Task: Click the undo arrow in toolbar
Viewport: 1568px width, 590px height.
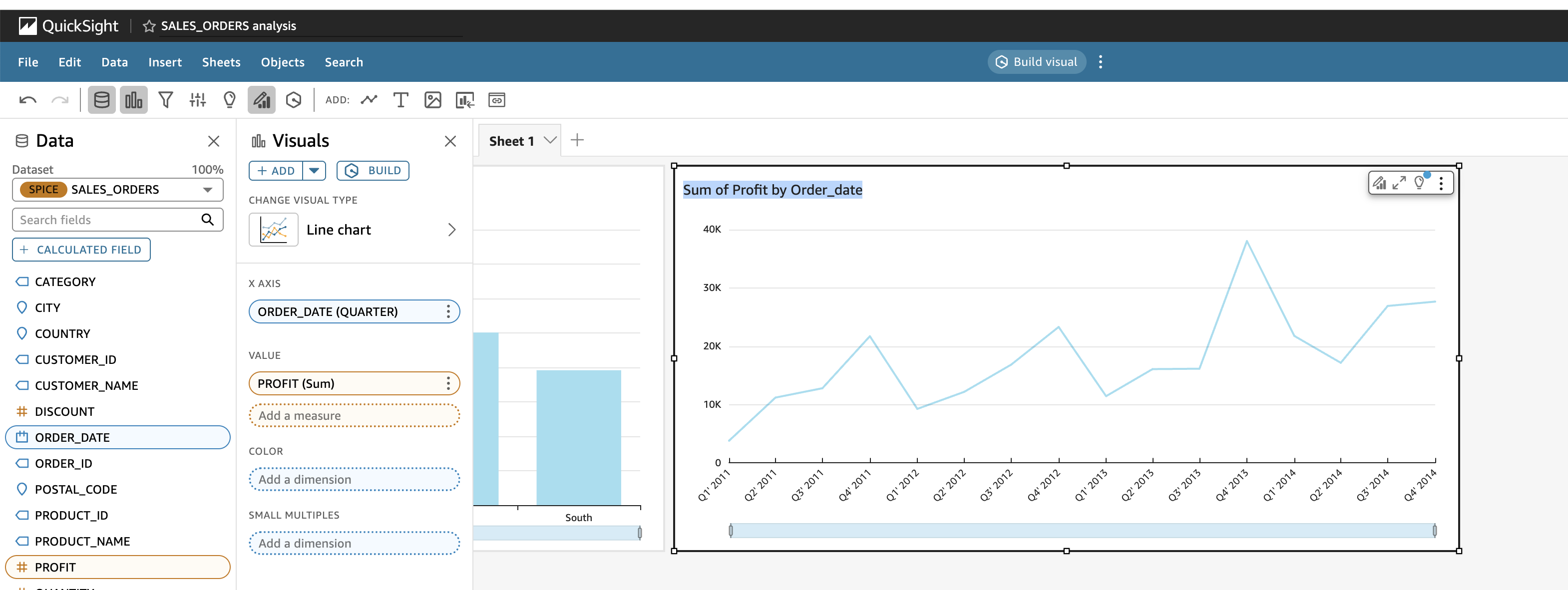Action: pos(28,100)
